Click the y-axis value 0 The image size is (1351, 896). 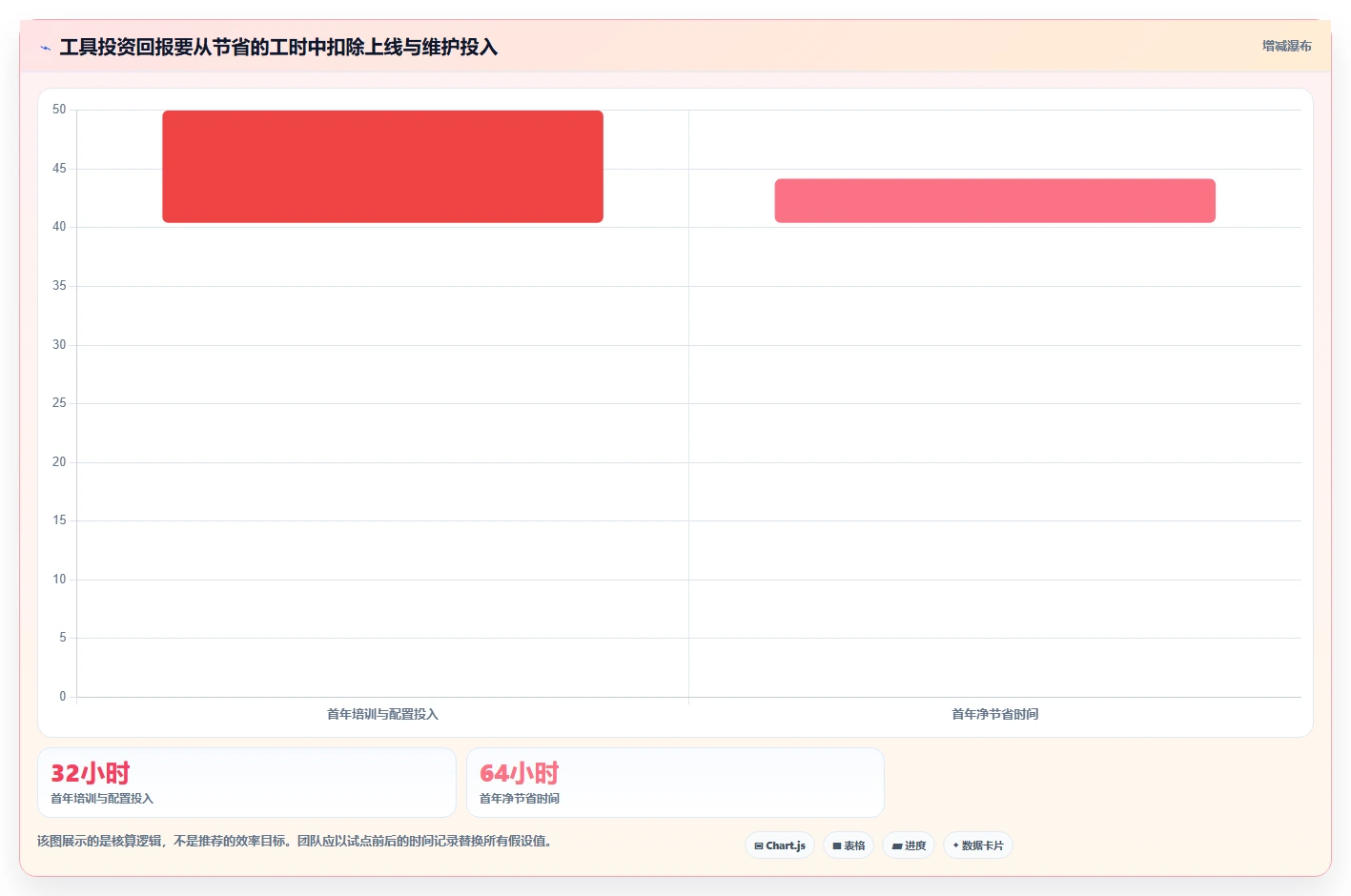pyautogui.click(x=63, y=697)
